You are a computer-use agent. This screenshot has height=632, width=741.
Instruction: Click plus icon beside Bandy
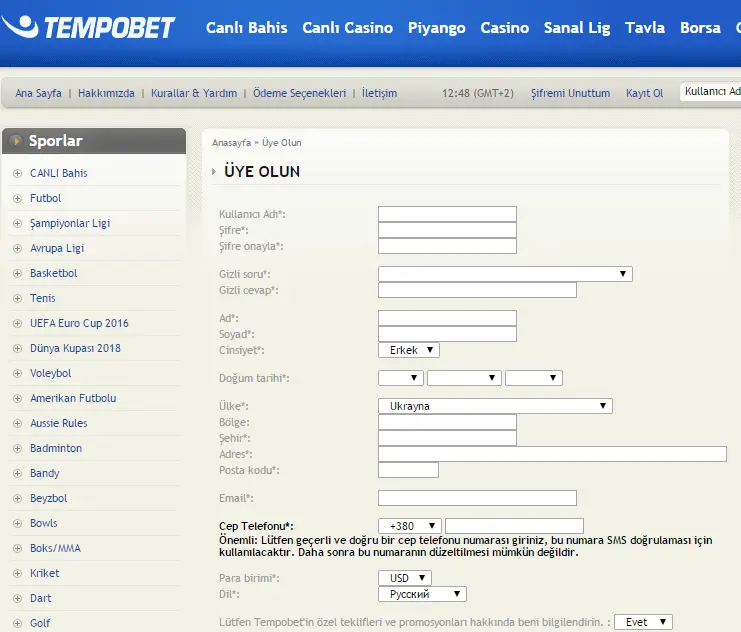[17, 474]
